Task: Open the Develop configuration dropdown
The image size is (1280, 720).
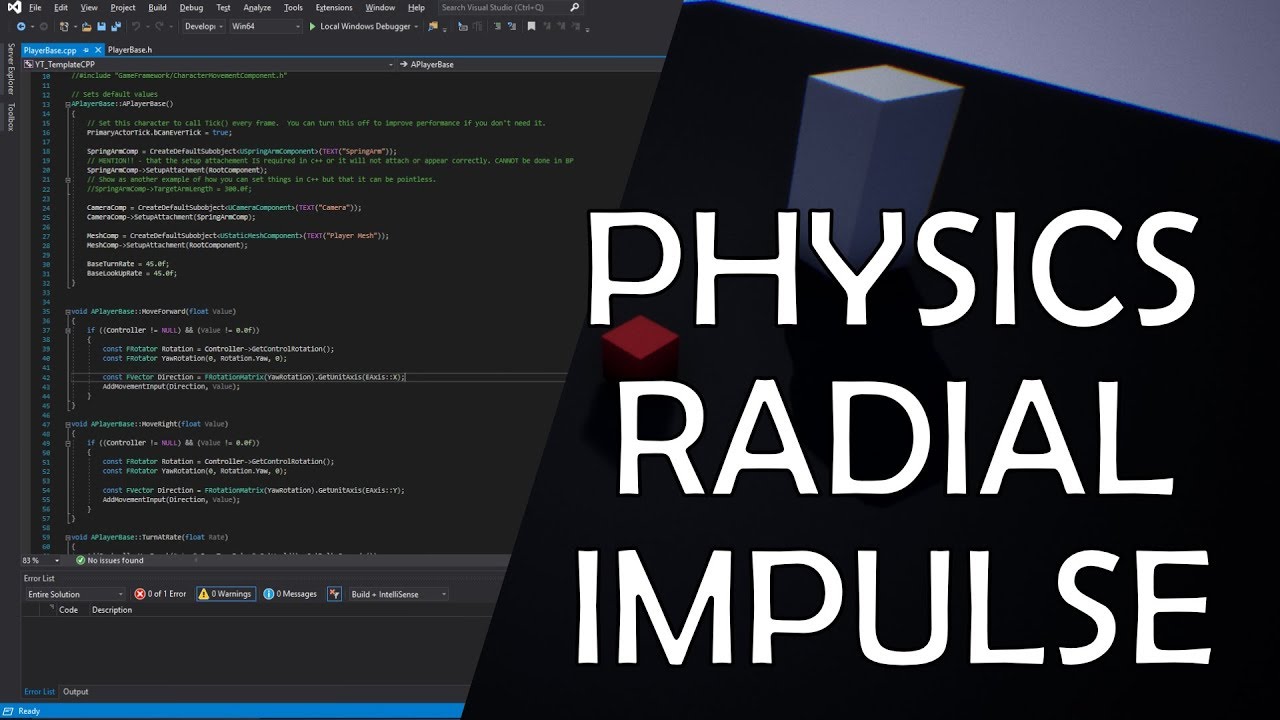Action: coord(203,26)
